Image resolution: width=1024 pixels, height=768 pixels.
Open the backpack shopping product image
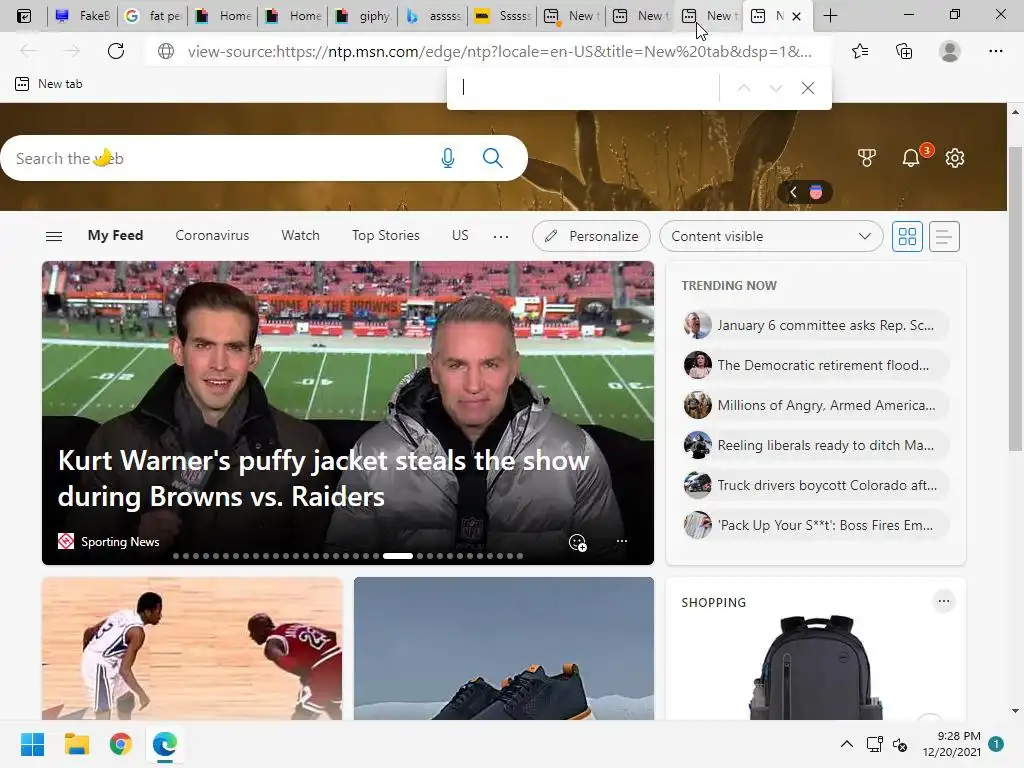pos(816,667)
